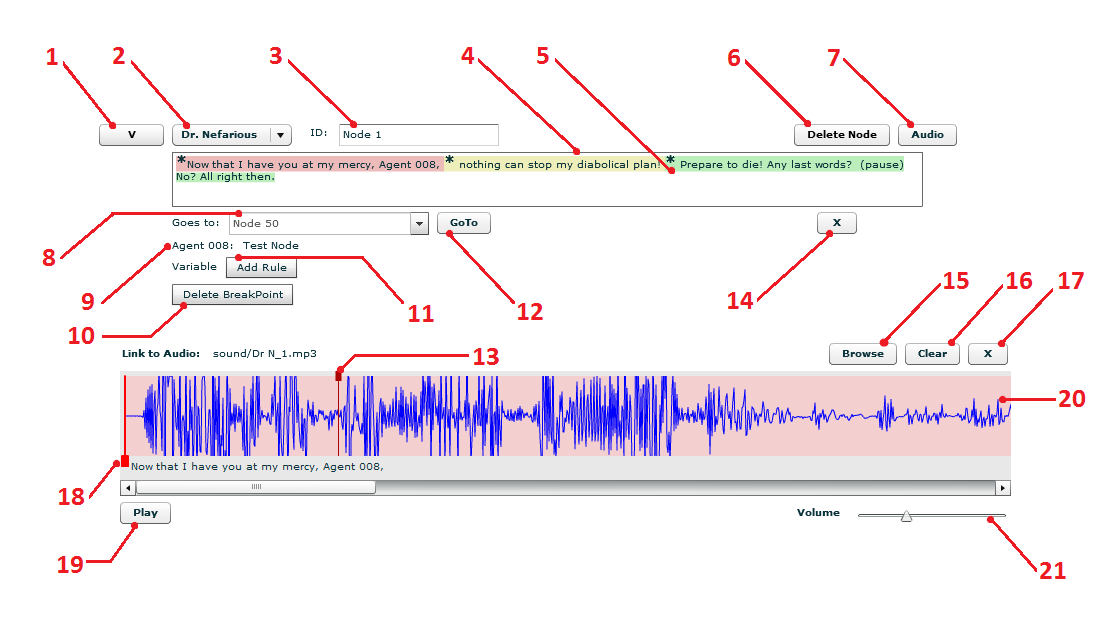1116x623 pixels.
Task: Click the red start marker at waveform left edge
Action: coord(125,461)
